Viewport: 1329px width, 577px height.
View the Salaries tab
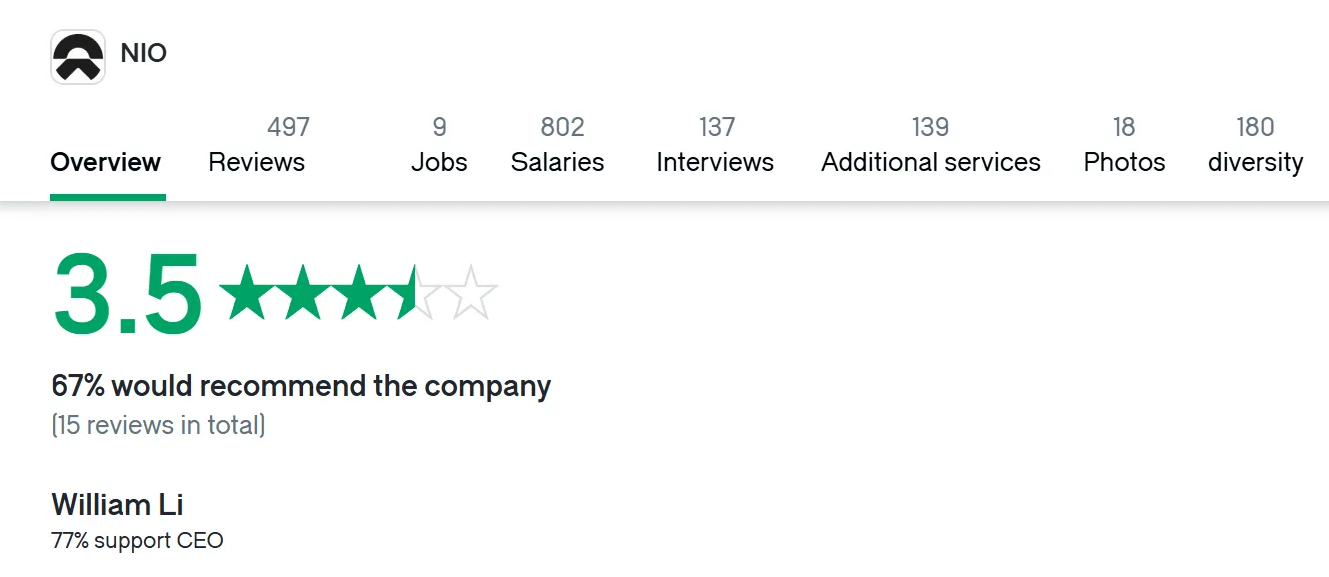(x=558, y=145)
